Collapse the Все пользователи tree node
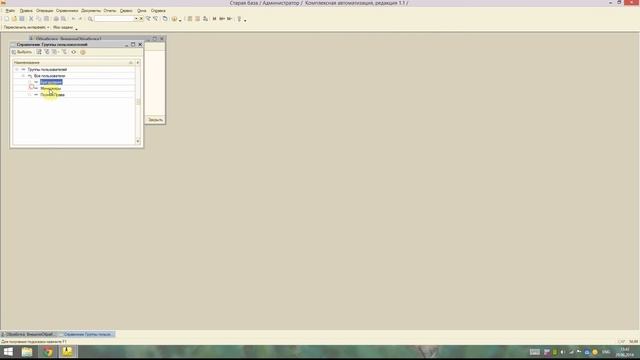Image resolution: width=640 pixels, height=360 pixels. 23,76
